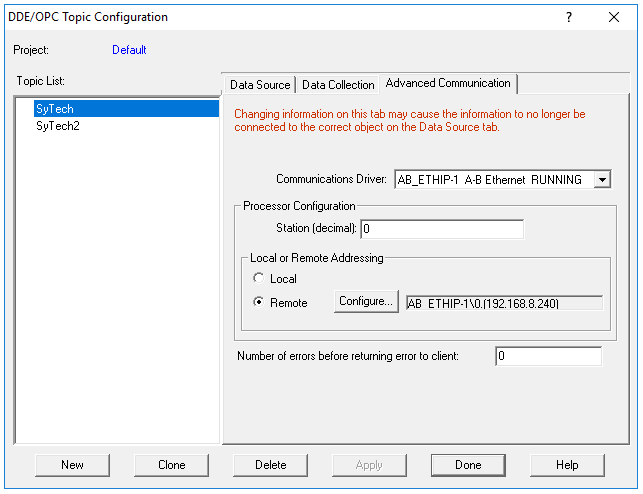Switch to the Data Source tab

[x=260, y=85]
